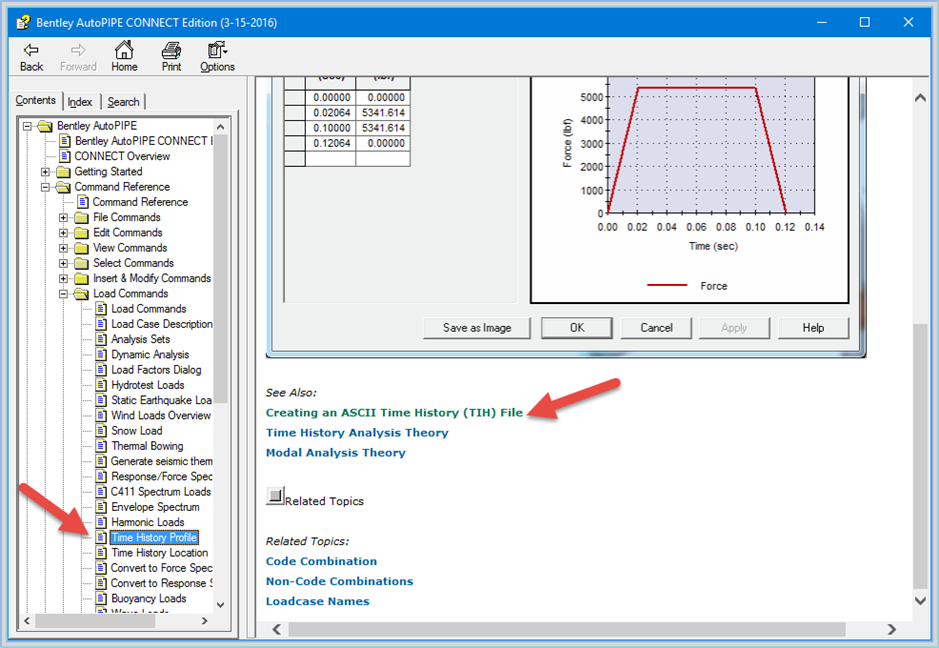Switch to the Contents tab
This screenshot has width=939, height=648.
click(35, 100)
